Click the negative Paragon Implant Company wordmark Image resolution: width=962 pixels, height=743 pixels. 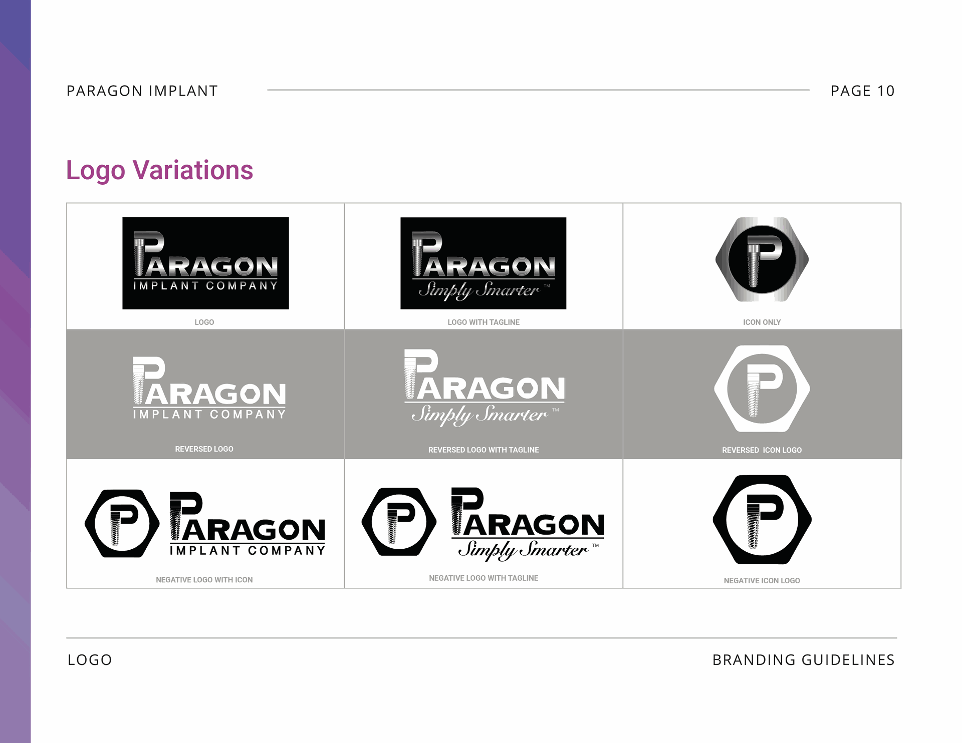click(247, 524)
